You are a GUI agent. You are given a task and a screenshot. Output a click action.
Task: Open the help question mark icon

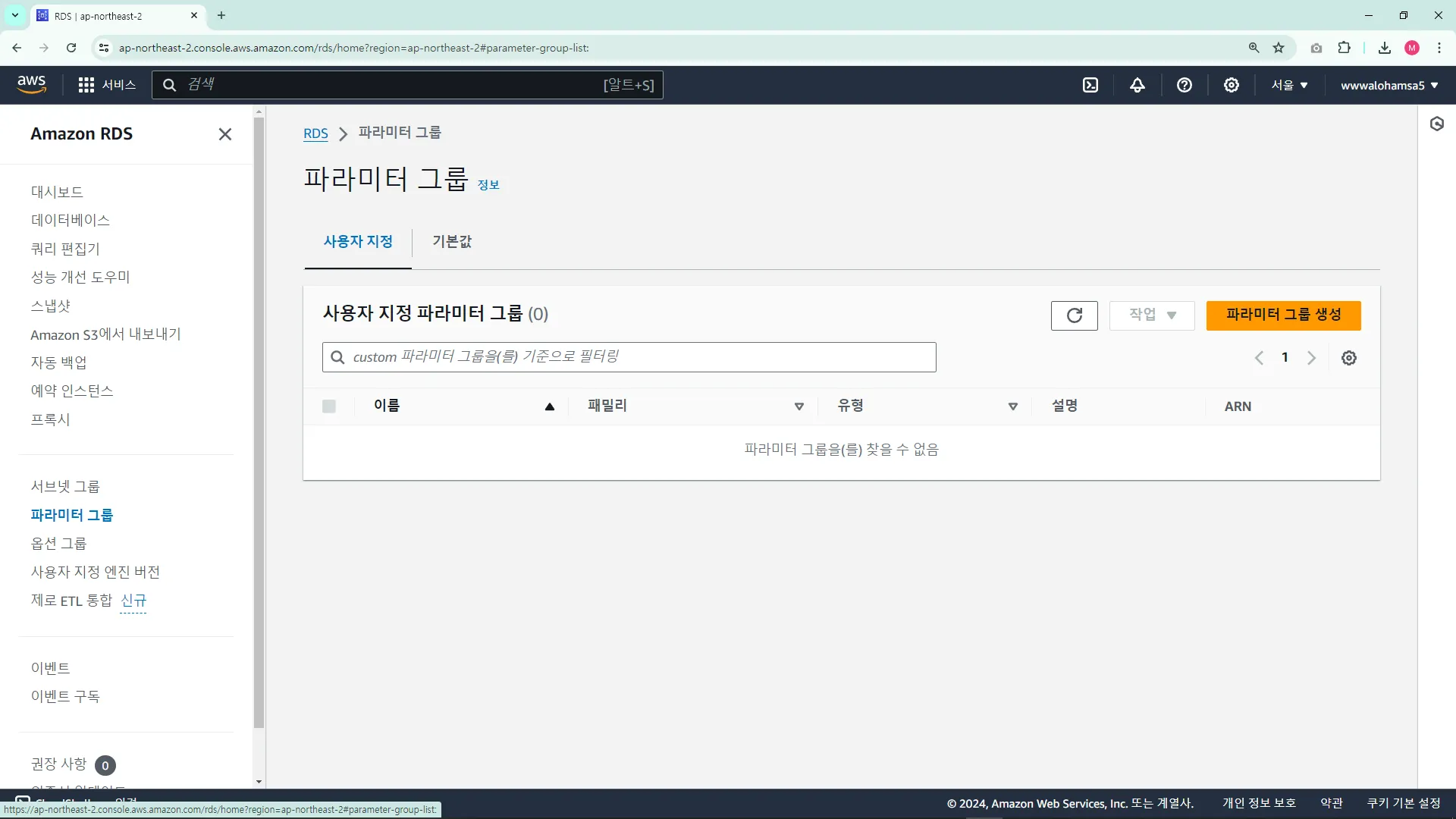click(x=1185, y=85)
